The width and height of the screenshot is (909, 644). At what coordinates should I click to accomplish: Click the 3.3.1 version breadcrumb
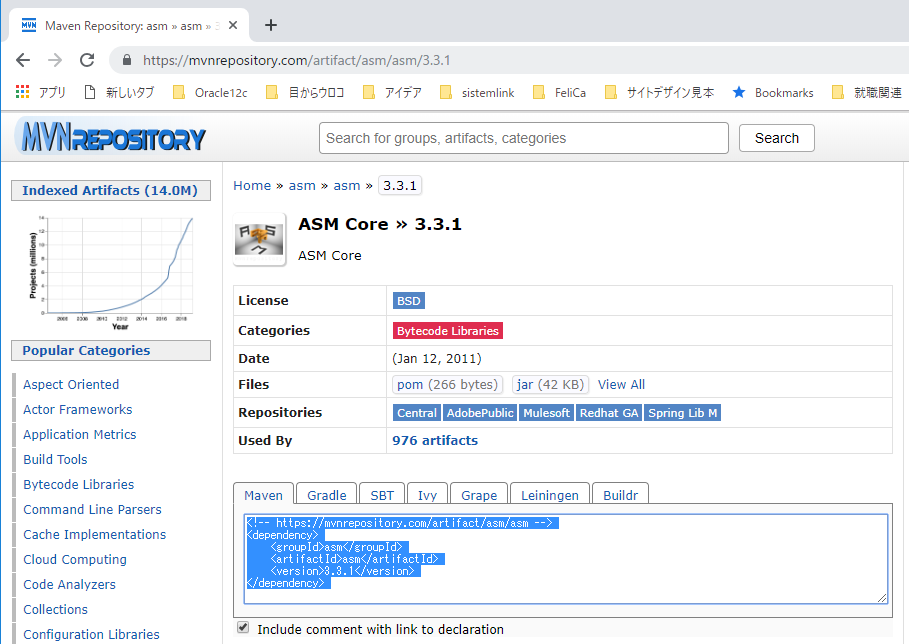399,185
